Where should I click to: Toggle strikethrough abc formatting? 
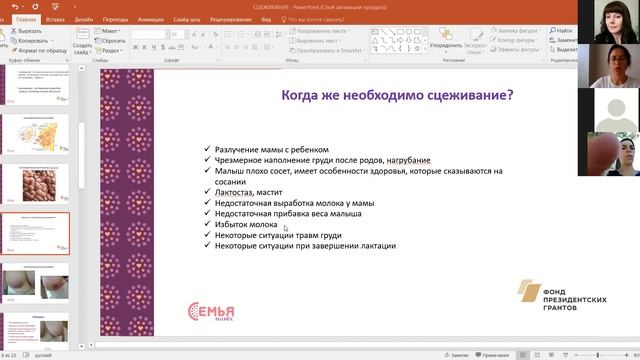click(x=172, y=47)
